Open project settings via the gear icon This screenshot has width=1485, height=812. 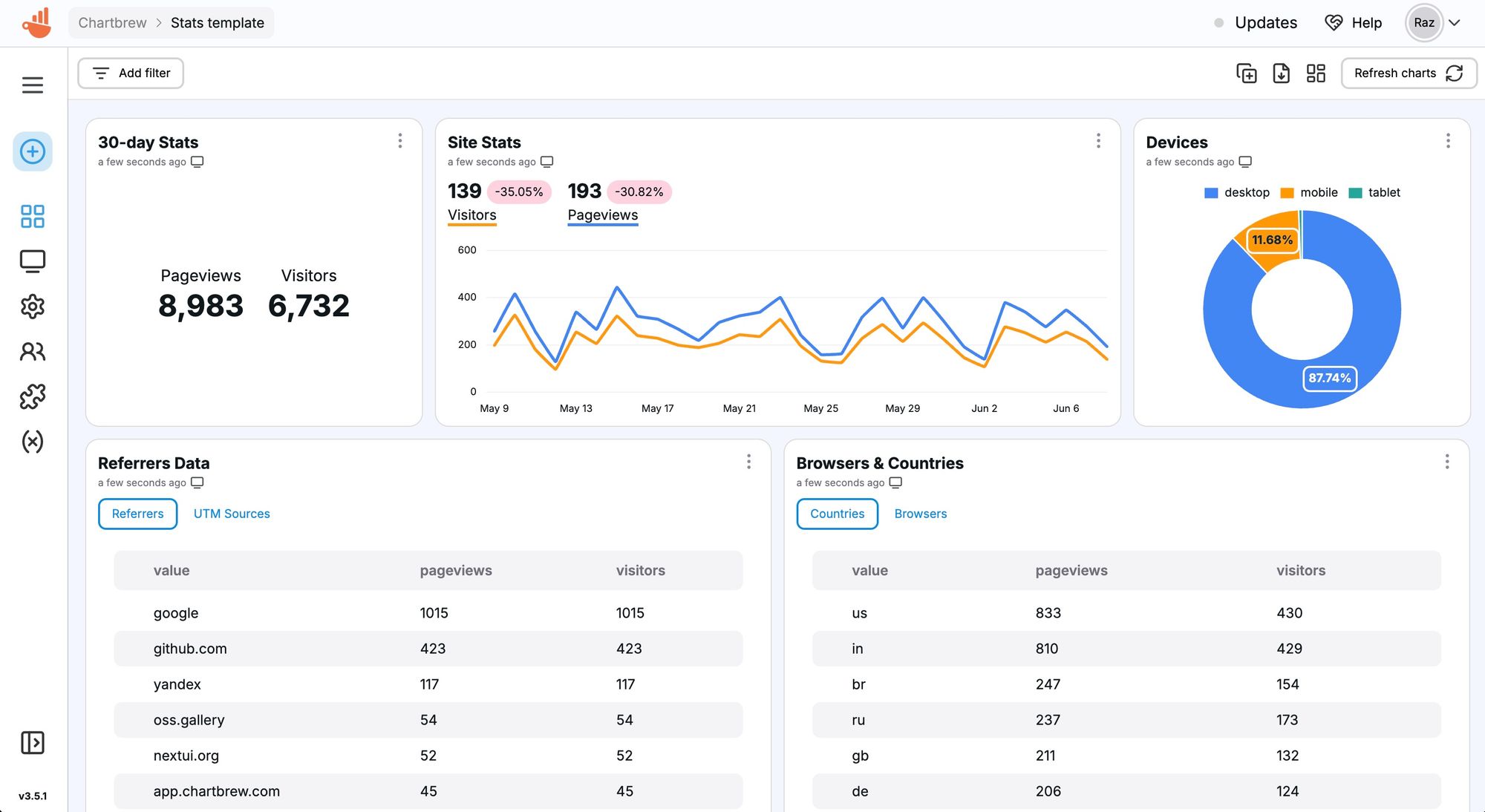[x=32, y=307]
